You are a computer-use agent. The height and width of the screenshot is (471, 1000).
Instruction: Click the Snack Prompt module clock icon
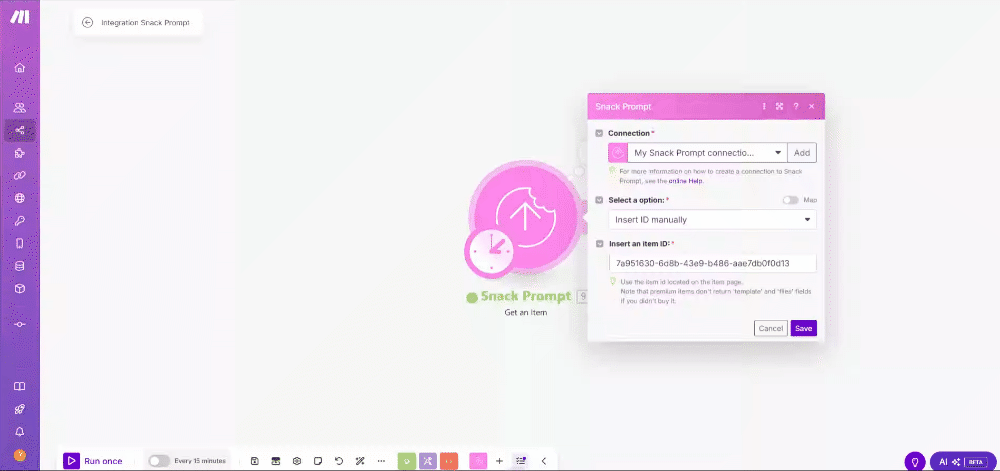click(488, 252)
